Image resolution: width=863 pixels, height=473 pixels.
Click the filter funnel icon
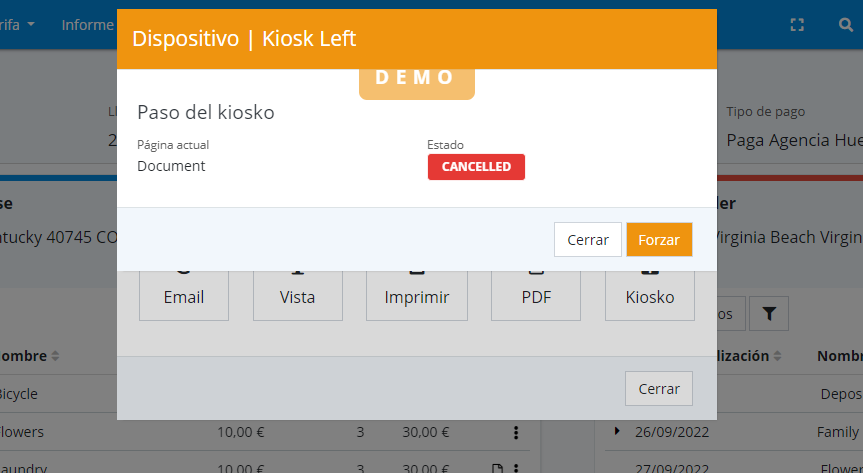[x=769, y=314]
